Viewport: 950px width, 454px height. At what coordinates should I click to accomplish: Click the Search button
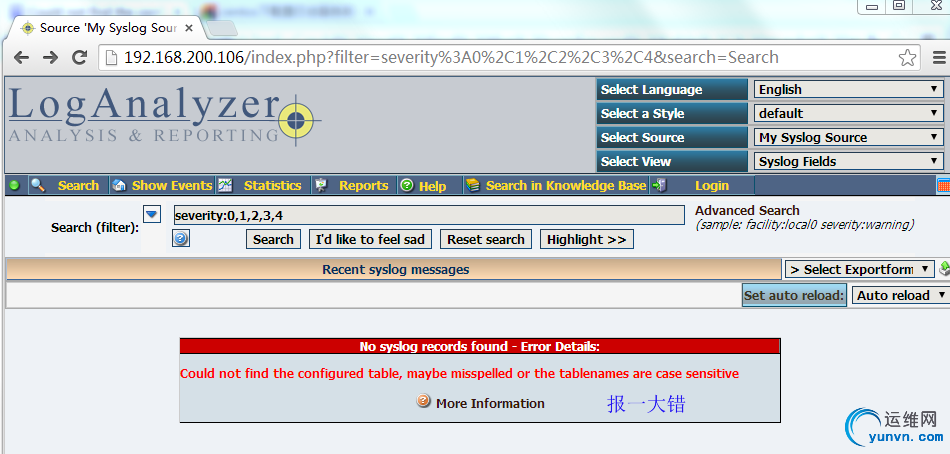(x=273, y=239)
